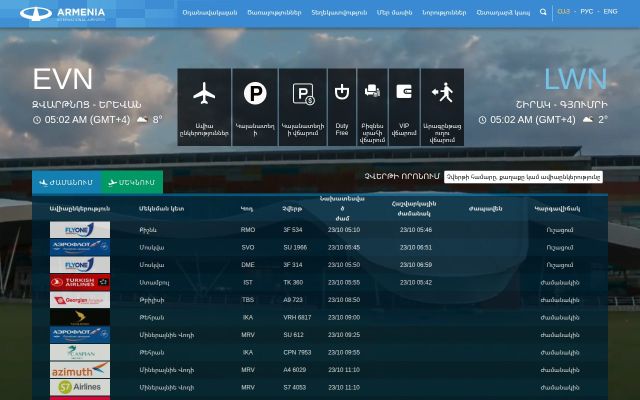Viewport: 640px width, 400px height.
Task: Click estimated time 23/10 05:46
Action: click(x=416, y=230)
